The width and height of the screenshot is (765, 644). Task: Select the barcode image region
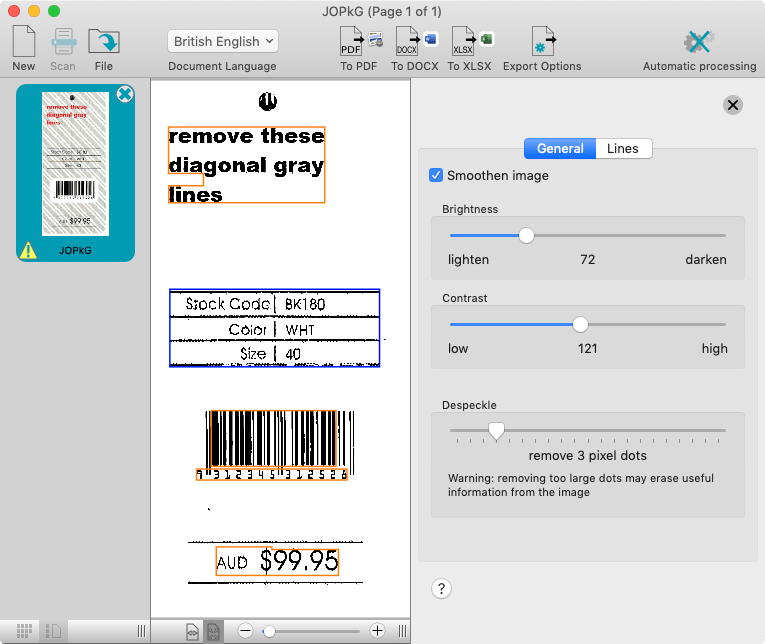273,438
